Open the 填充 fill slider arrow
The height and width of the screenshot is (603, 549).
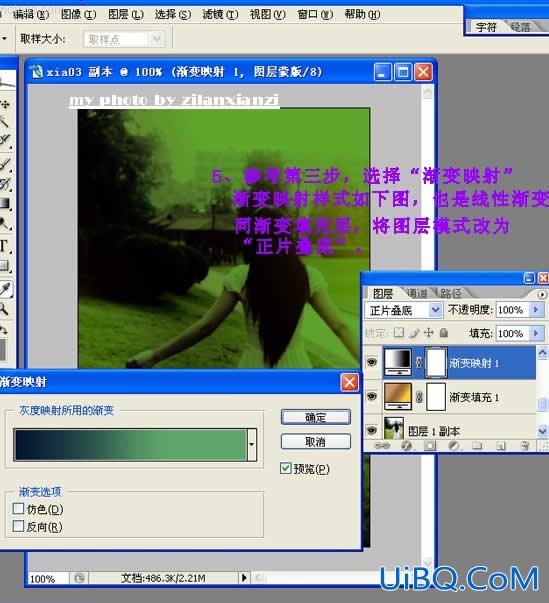[x=536, y=333]
